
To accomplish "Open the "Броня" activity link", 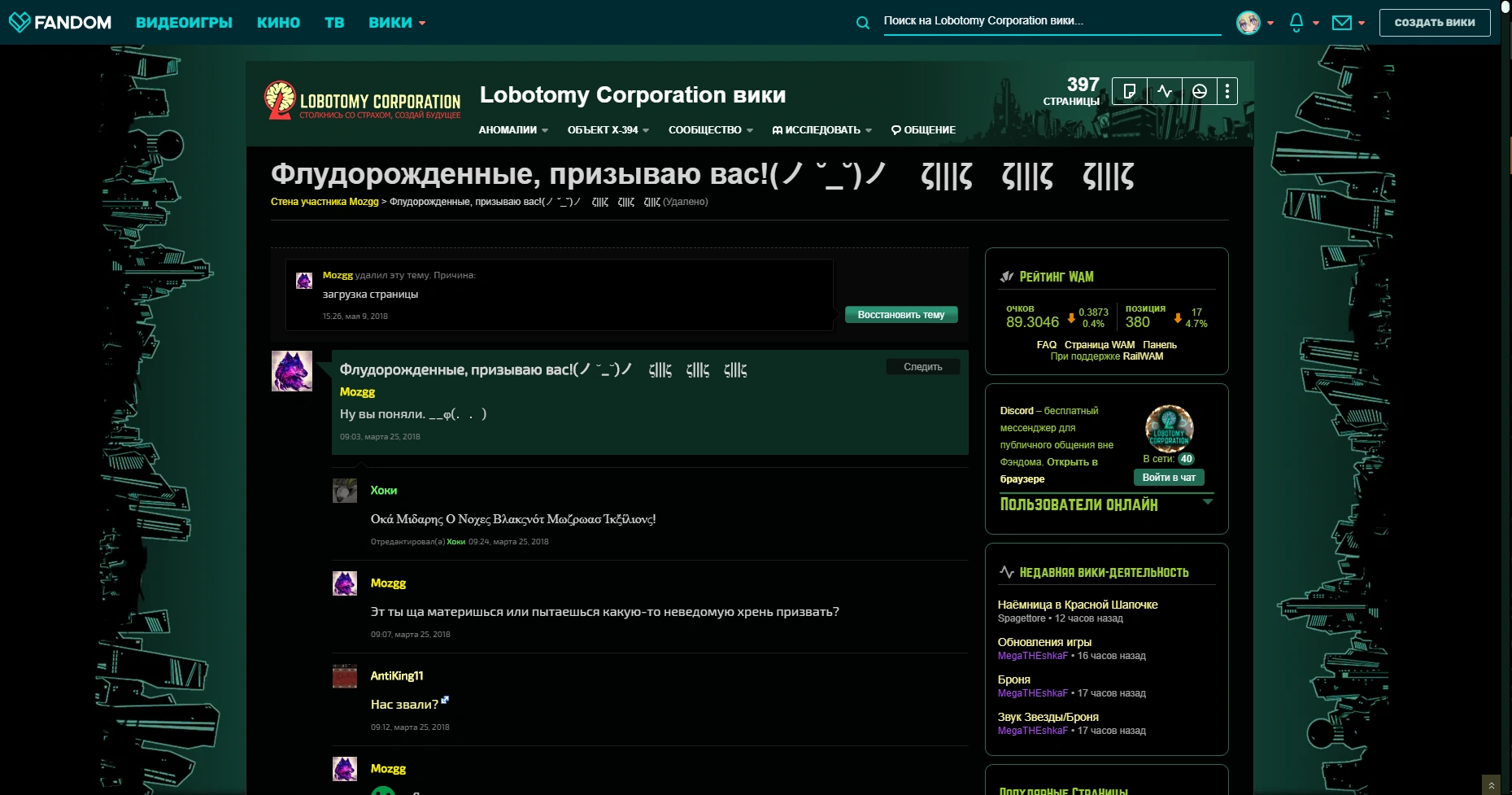I will pyautogui.click(x=1014, y=679).
